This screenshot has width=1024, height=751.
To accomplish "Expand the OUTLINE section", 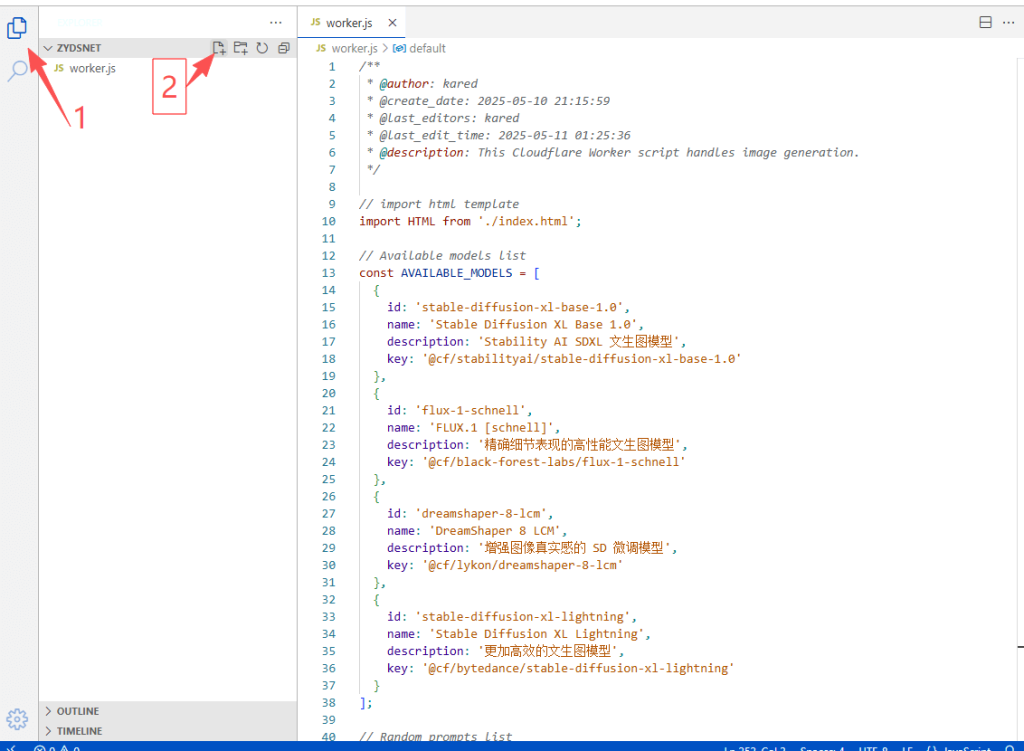I will [x=77, y=711].
